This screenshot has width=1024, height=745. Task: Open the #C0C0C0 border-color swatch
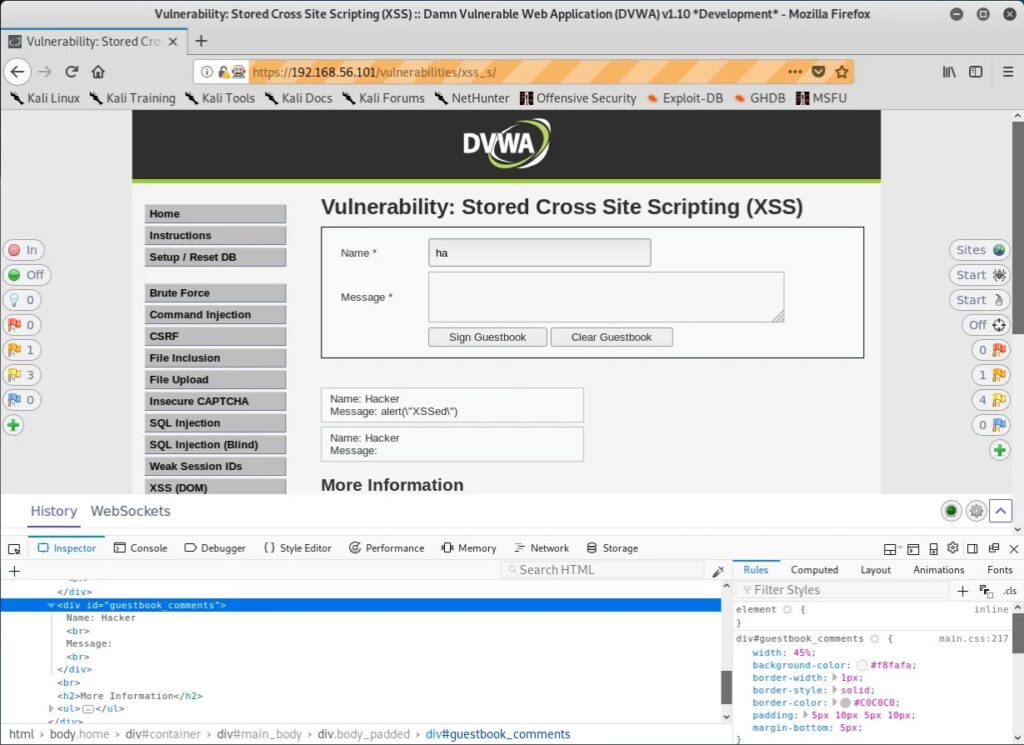[x=845, y=703]
